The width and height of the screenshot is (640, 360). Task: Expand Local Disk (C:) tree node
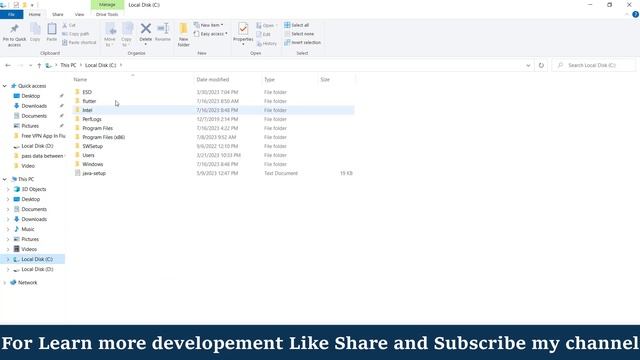click(x=8, y=259)
